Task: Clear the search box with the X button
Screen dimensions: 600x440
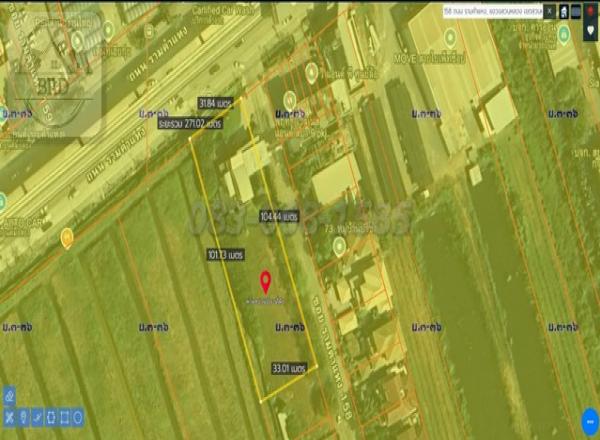Action: (549, 11)
